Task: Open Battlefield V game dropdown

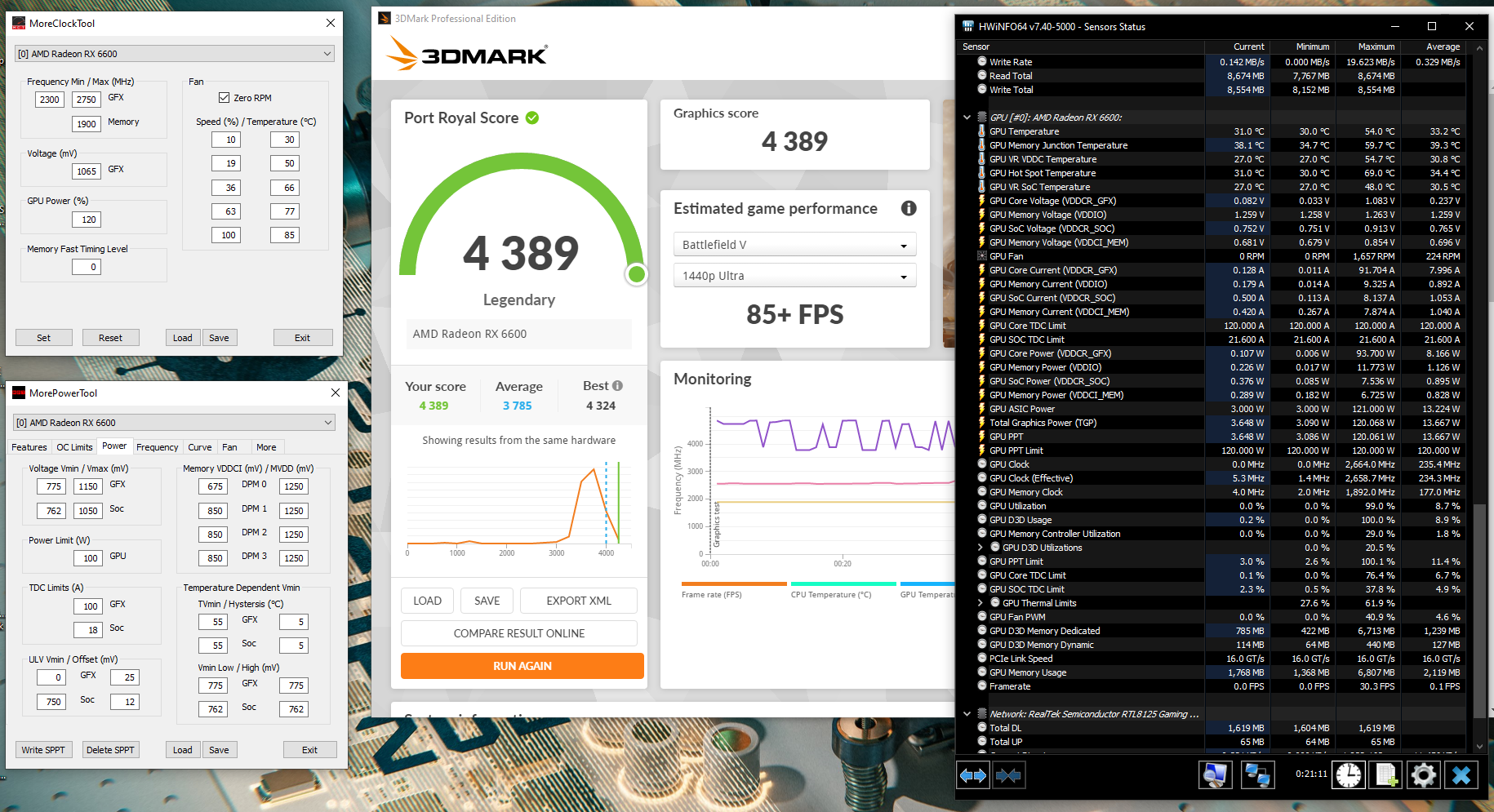Action: coord(794,245)
